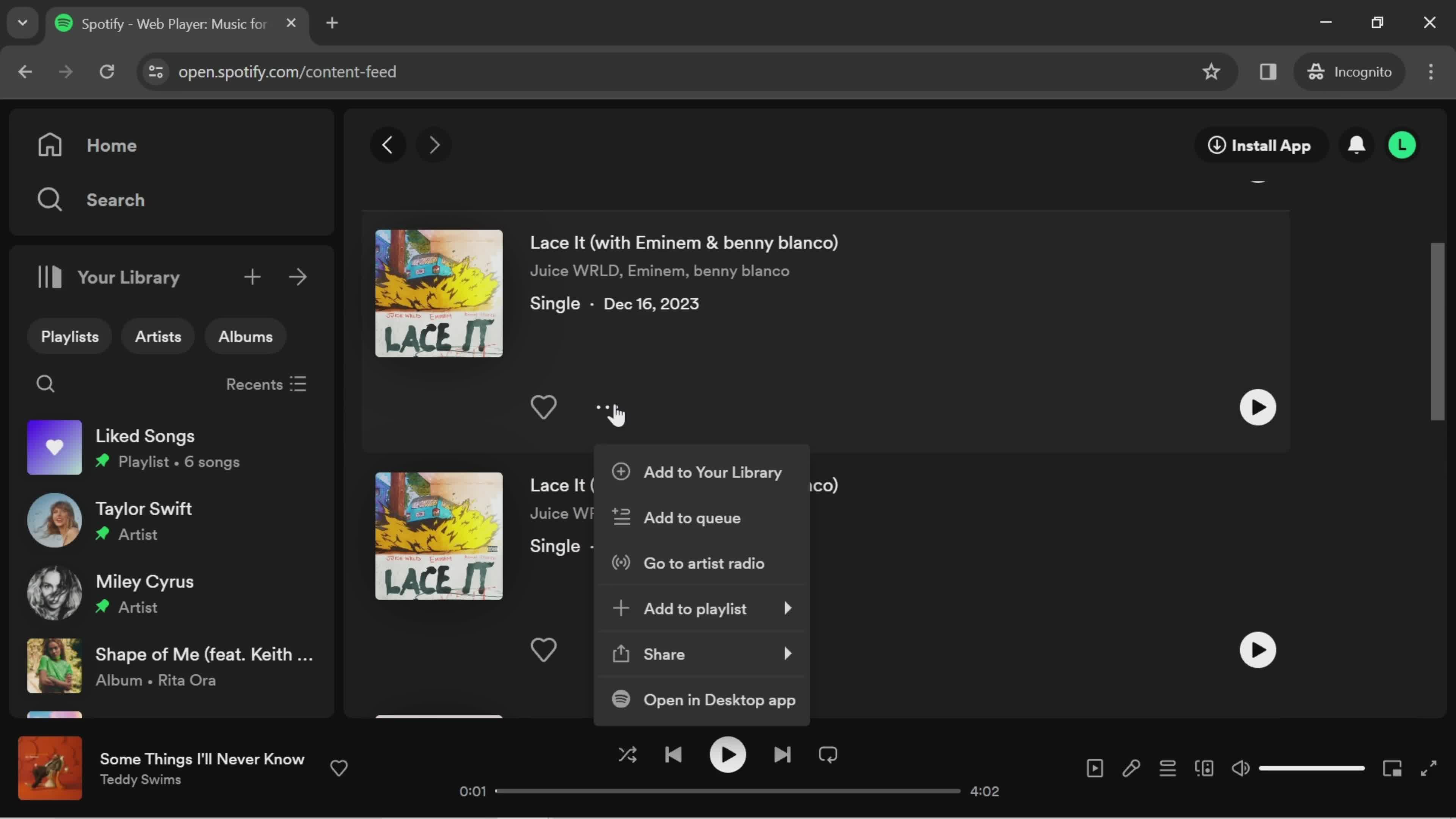Click page vertical scrollbar
1456x819 pixels.
[1437, 332]
